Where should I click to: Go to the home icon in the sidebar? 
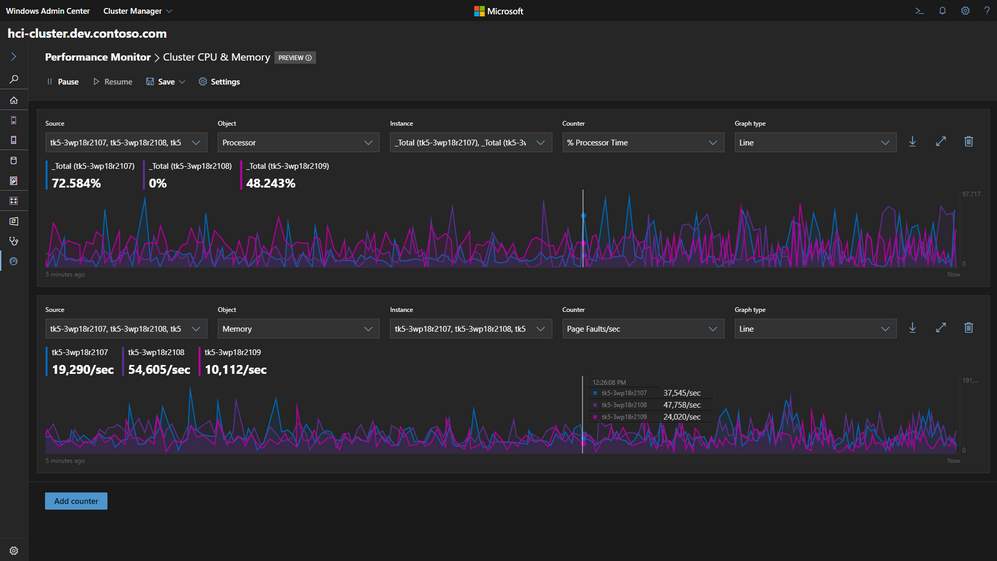tap(14, 100)
